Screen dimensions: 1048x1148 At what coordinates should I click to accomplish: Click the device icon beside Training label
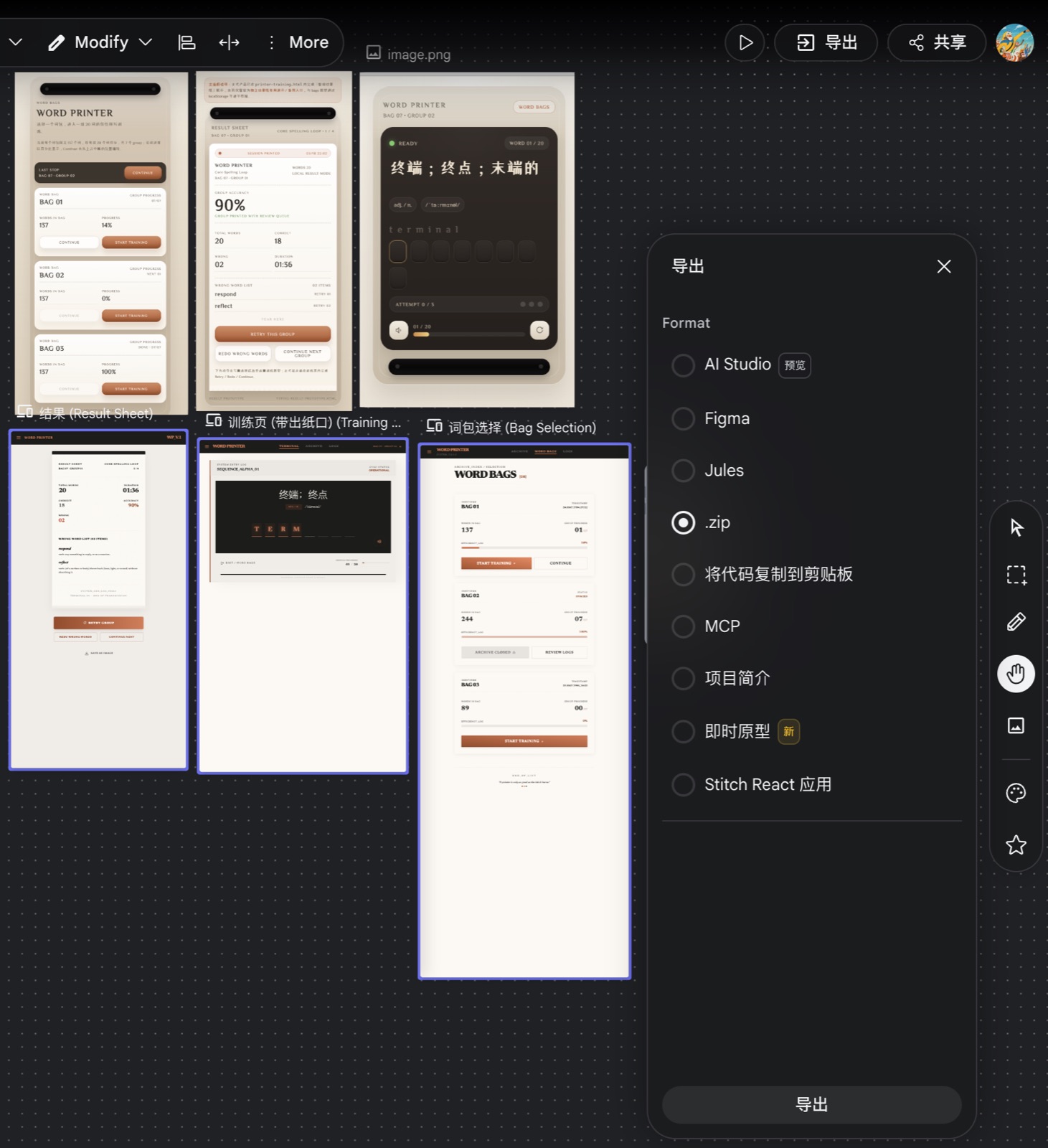coord(213,420)
